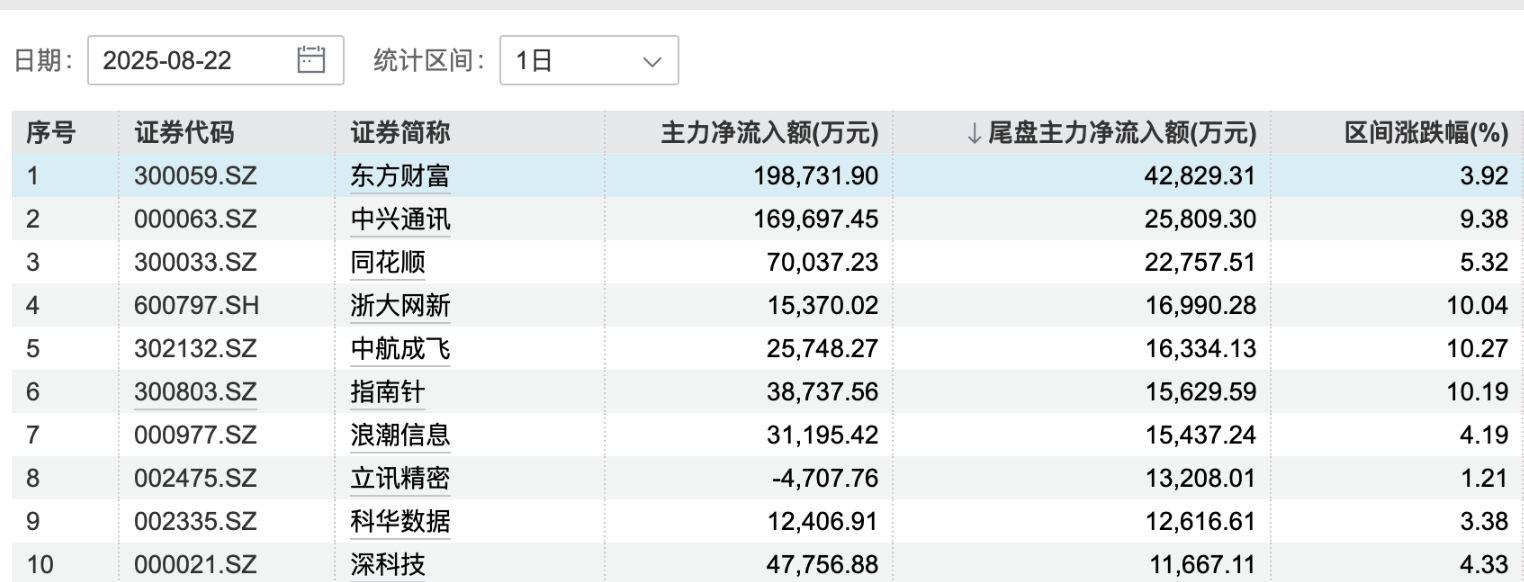1524x582 pixels.
Task: Open the 东方财富 stock link
Action: 400,177
